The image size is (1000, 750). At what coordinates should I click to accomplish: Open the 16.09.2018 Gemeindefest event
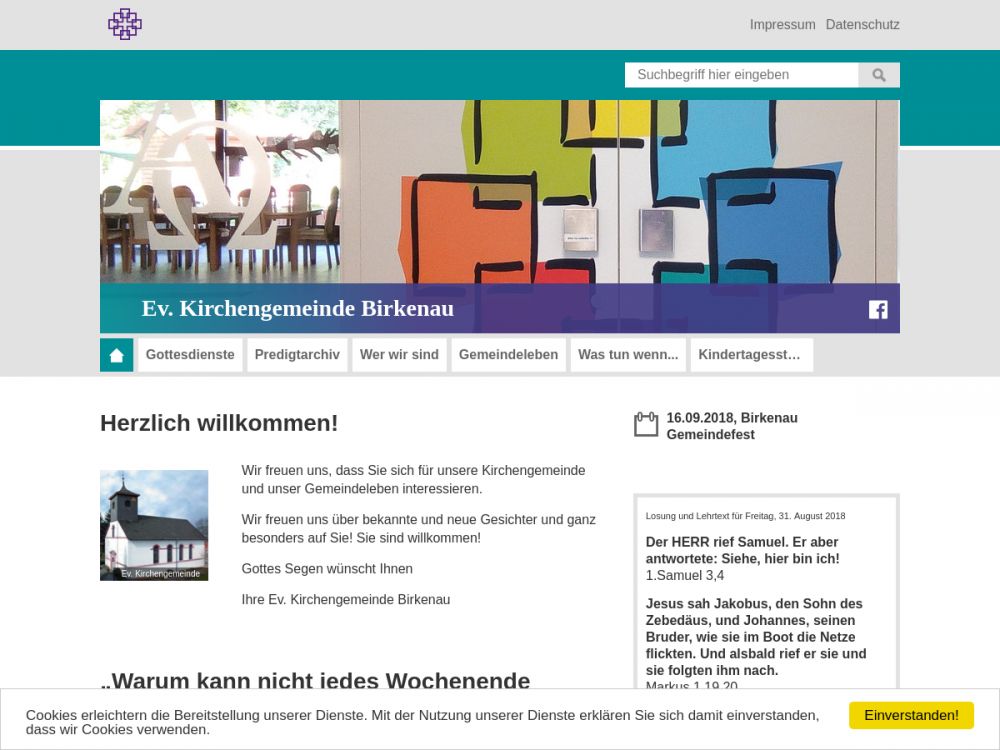[x=732, y=426]
